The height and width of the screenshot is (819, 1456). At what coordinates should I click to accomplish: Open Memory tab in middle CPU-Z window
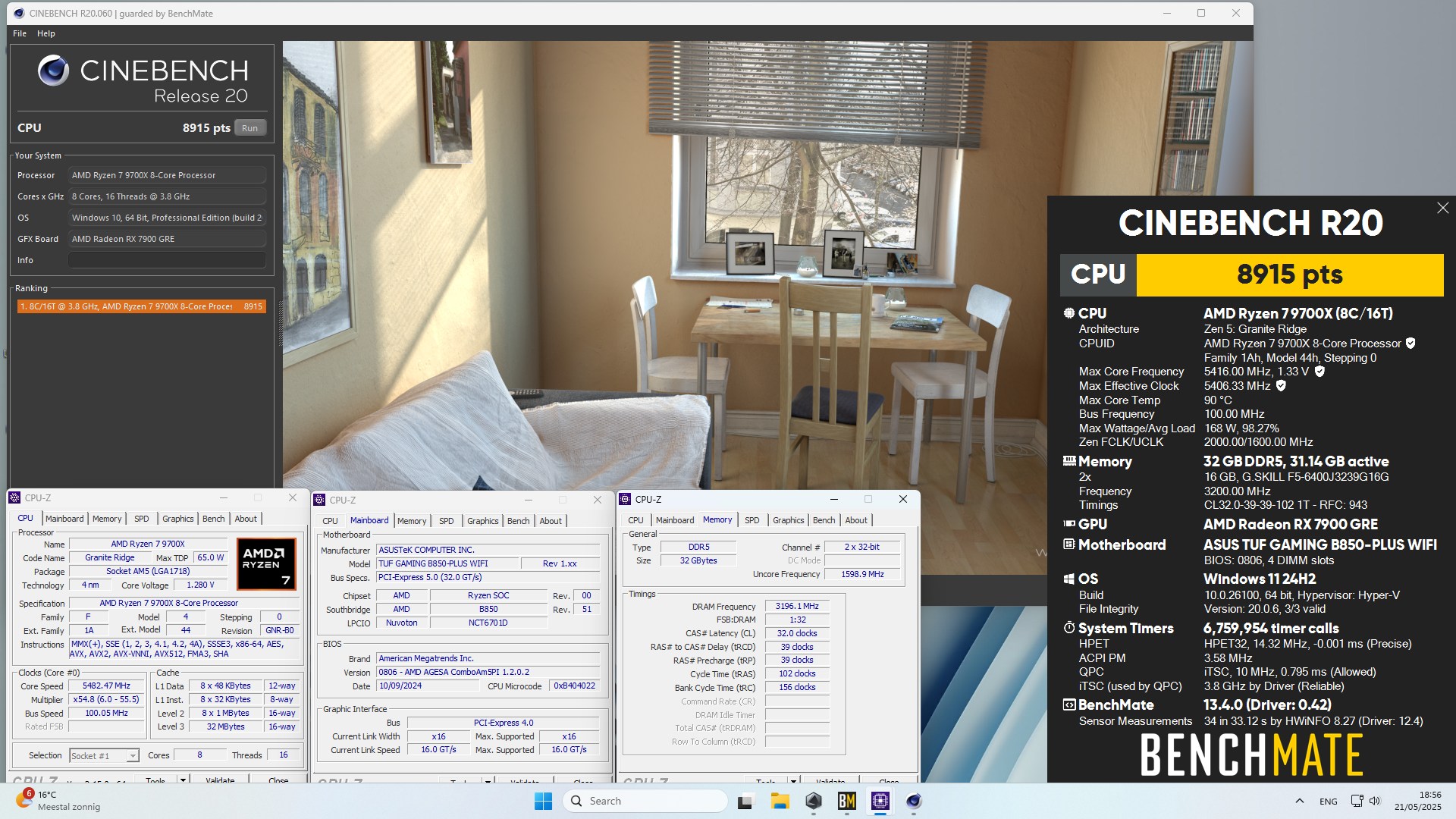click(412, 521)
